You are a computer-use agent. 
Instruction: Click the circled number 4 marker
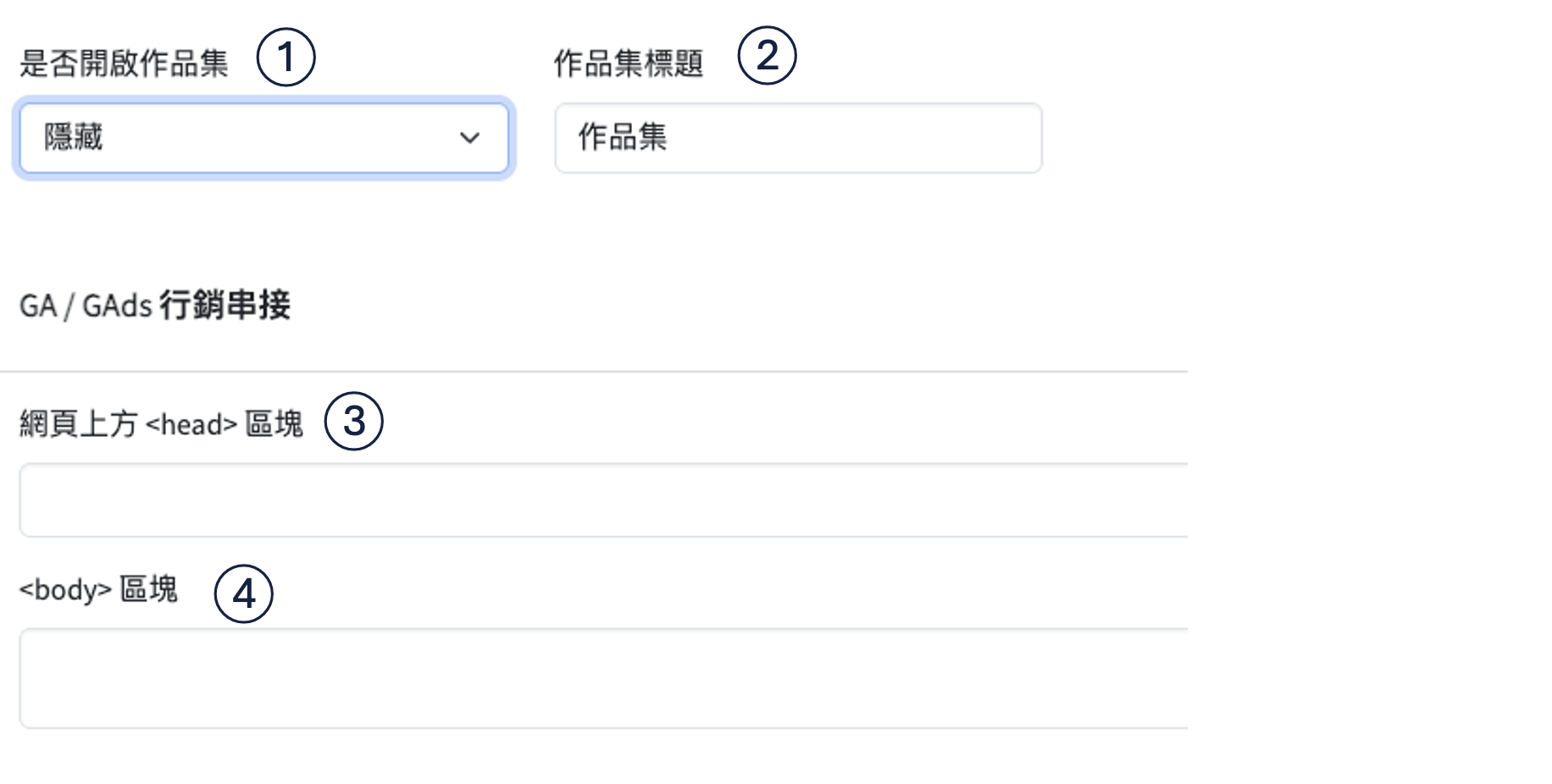point(244,594)
